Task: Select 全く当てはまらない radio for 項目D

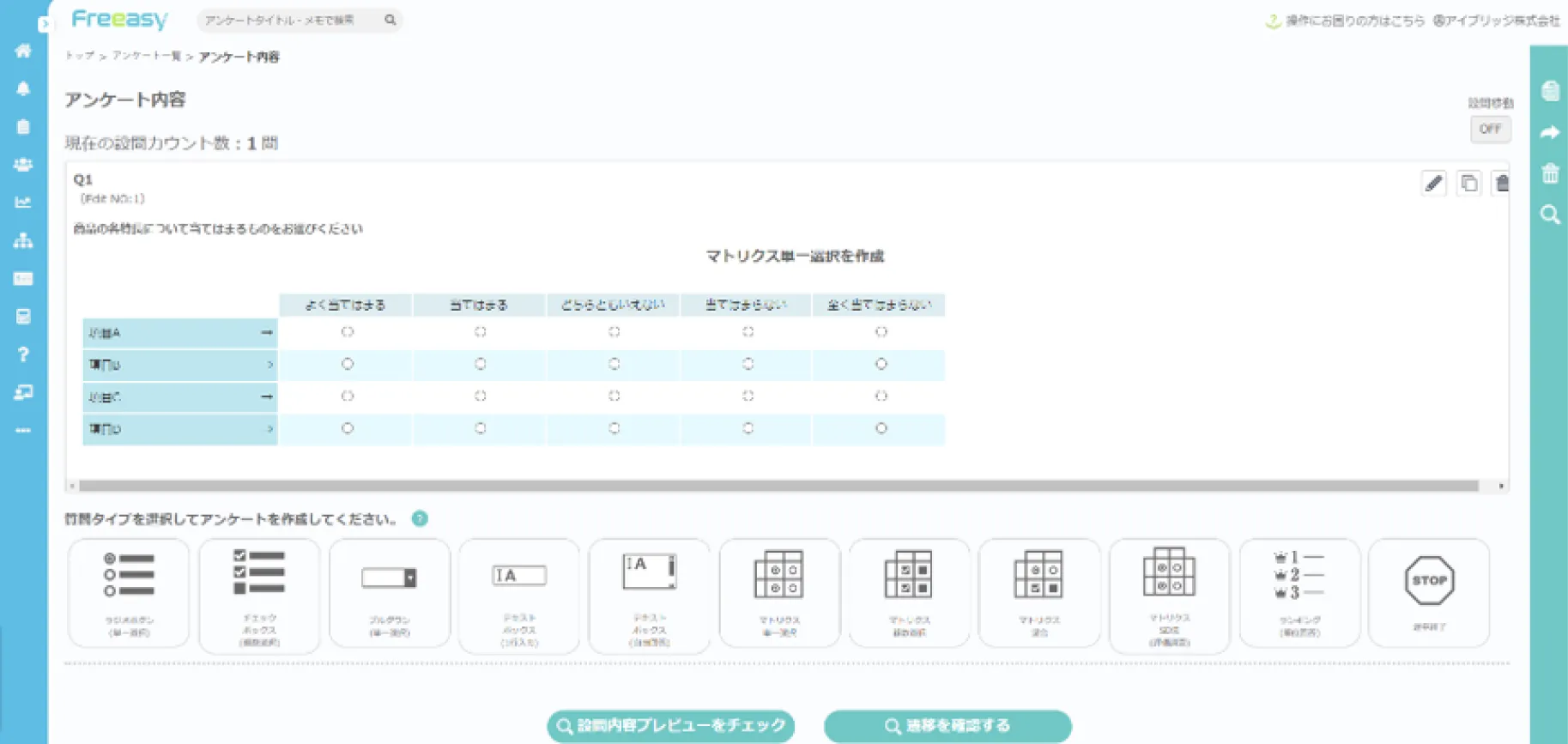Action: (x=881, y=428)
